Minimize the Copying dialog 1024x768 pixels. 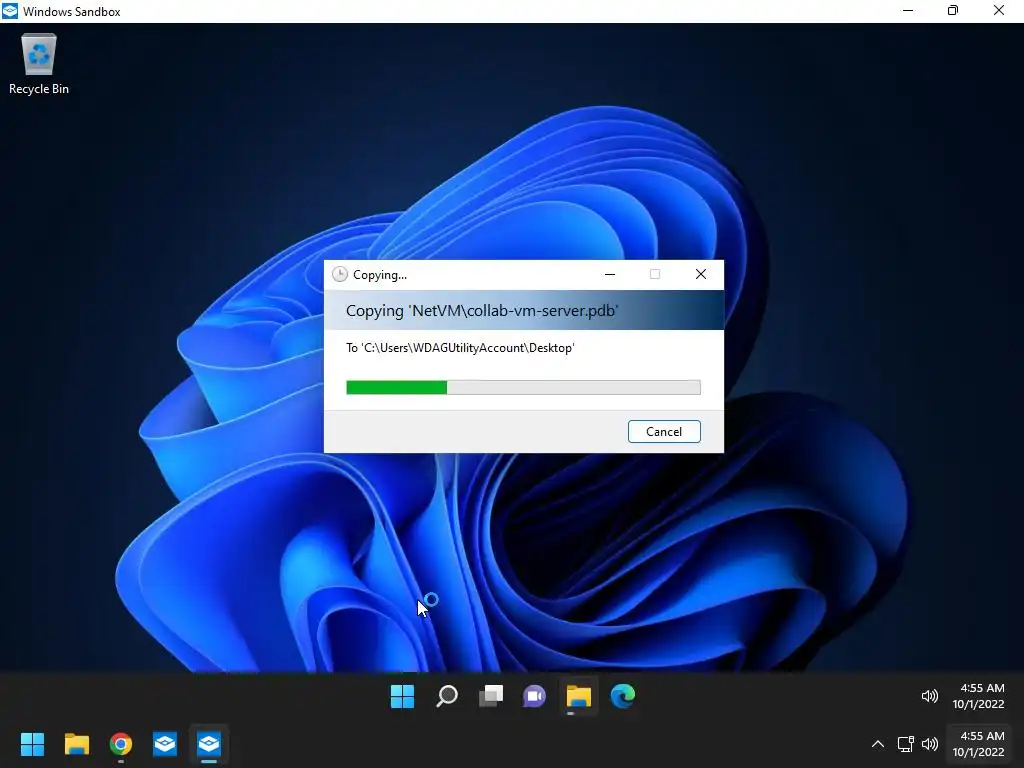[x=610, y=274]
